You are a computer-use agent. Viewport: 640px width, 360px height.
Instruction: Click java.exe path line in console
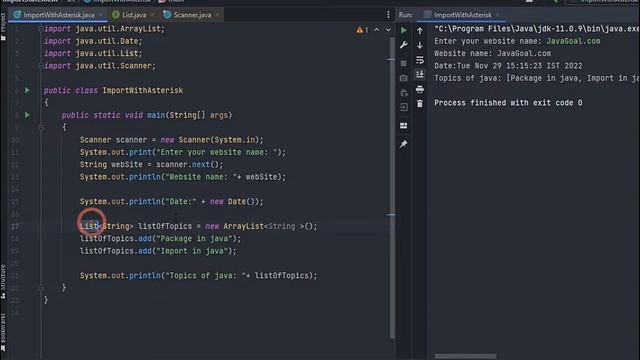(536, 29)
